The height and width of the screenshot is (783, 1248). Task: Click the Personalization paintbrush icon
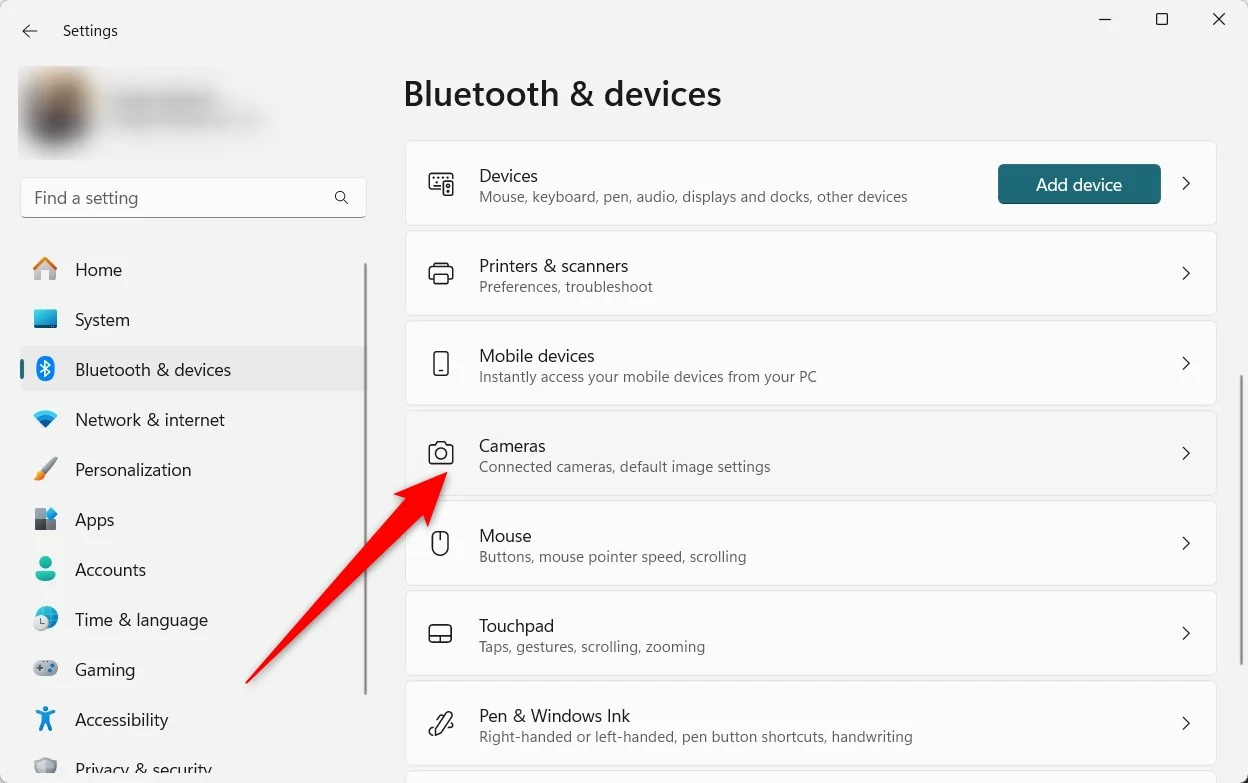[x=45, y=469]
